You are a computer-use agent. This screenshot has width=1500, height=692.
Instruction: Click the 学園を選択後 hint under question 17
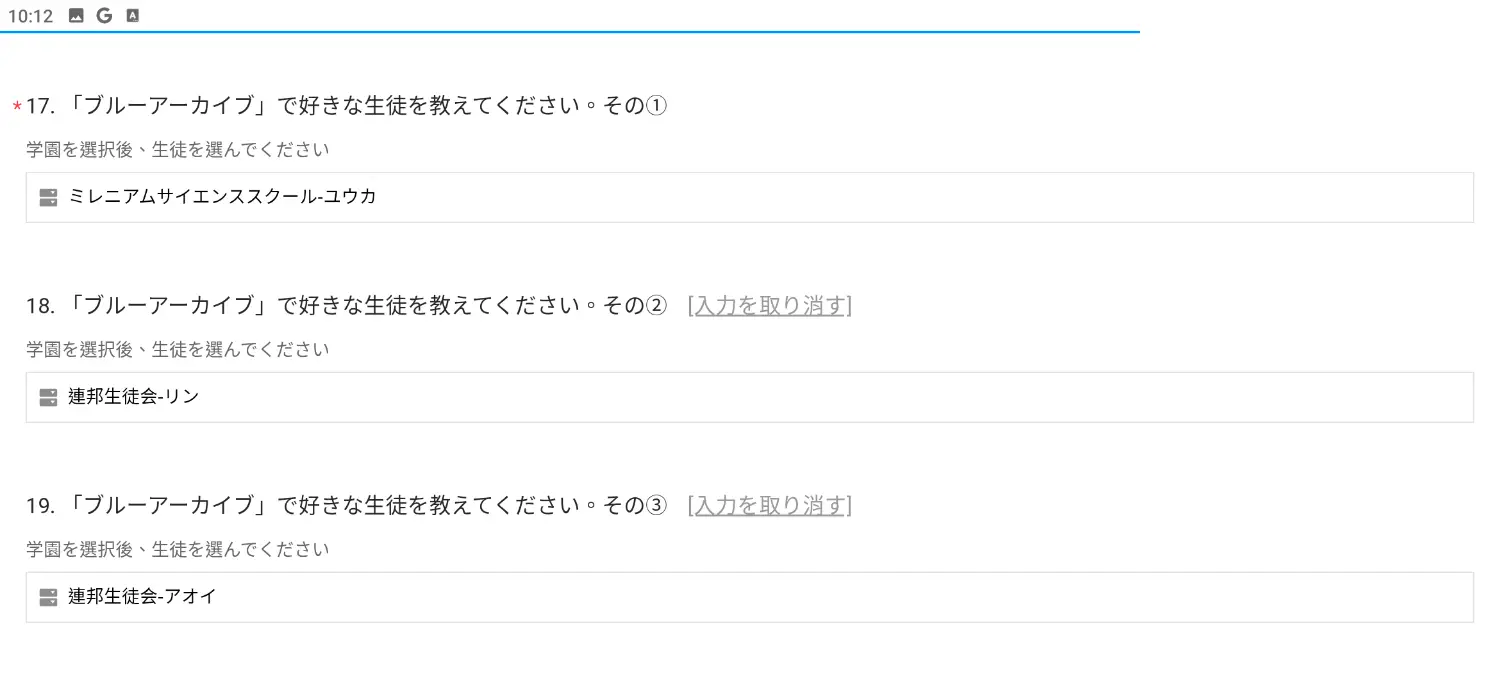pos(178,150)
